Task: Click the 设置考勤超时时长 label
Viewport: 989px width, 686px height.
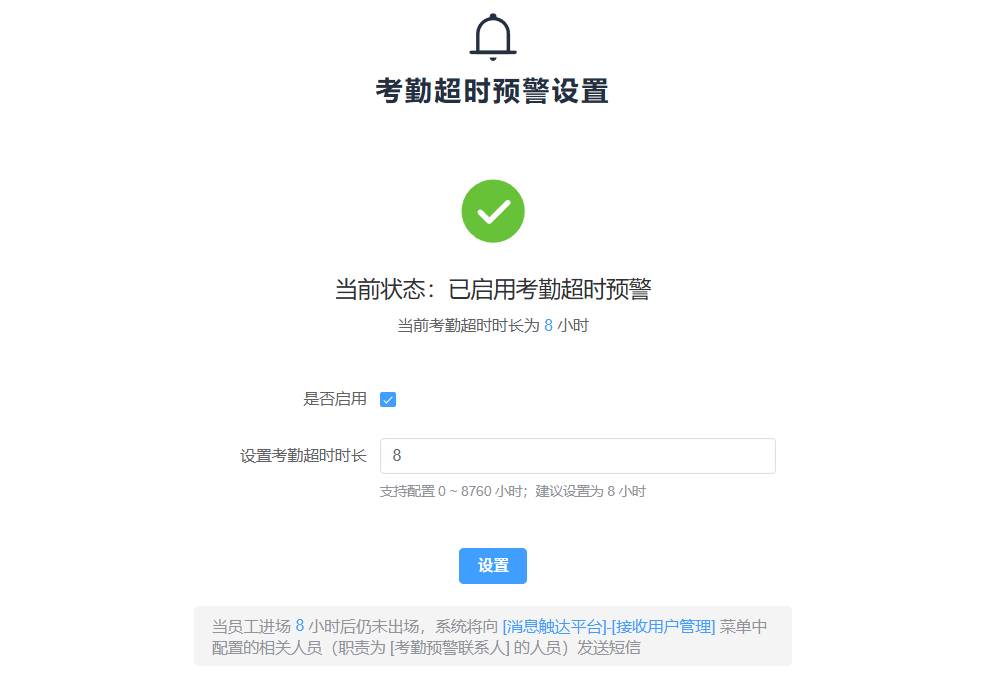Action: pos(303,456)
